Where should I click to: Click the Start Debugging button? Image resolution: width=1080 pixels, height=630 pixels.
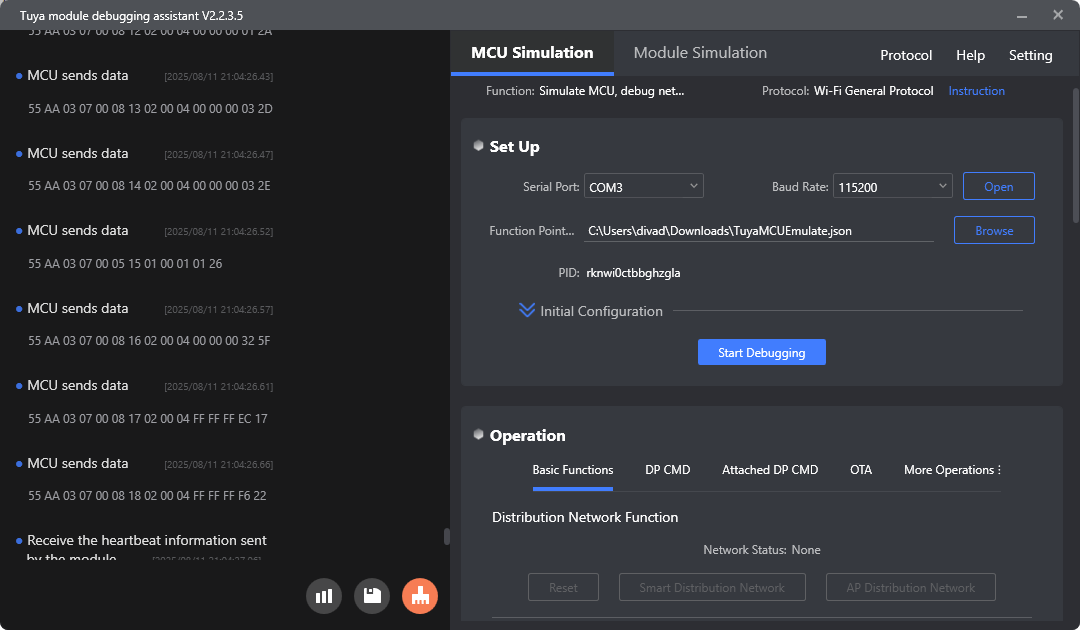pos(762,352)
